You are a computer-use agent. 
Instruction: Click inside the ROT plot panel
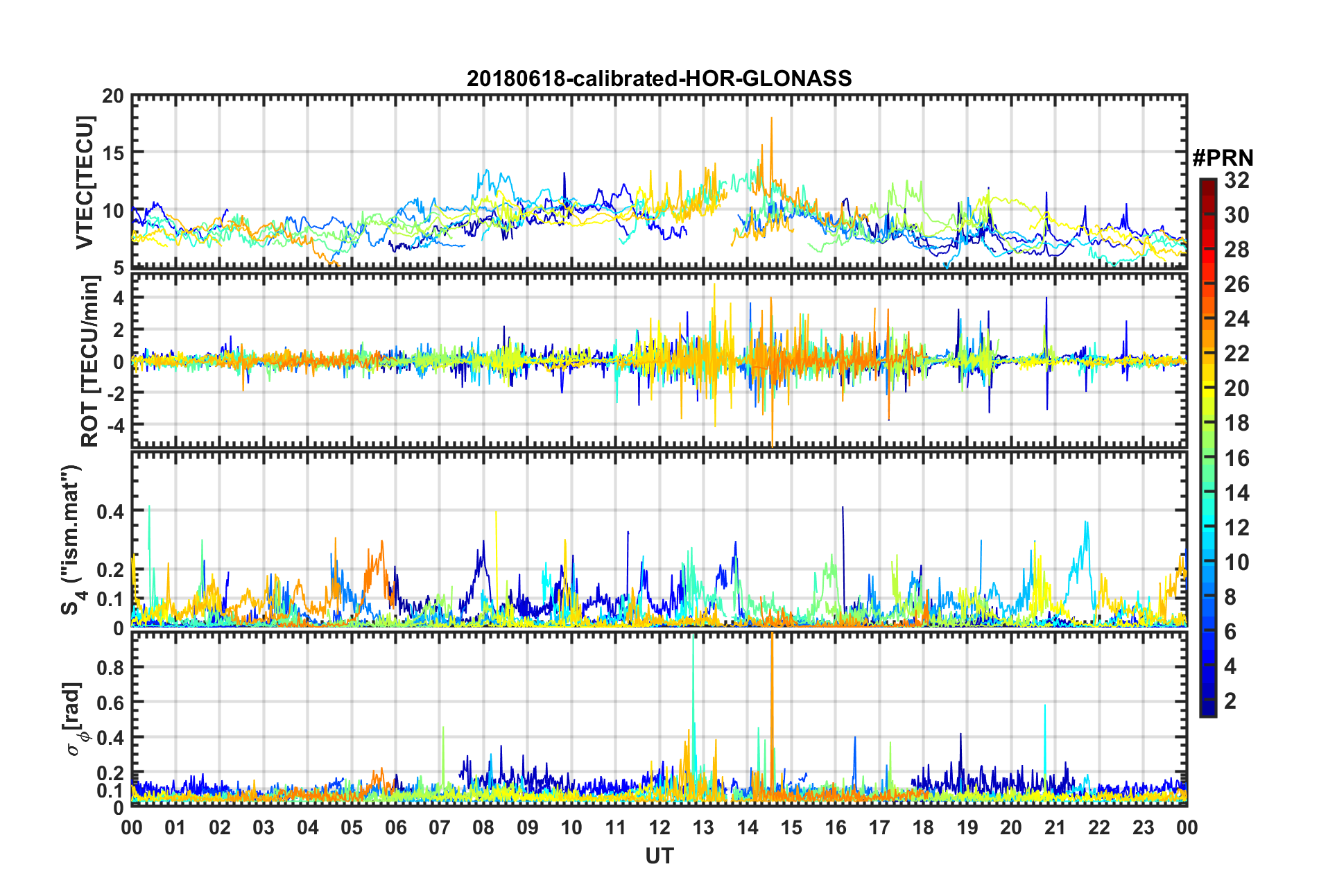pos(659,360)
